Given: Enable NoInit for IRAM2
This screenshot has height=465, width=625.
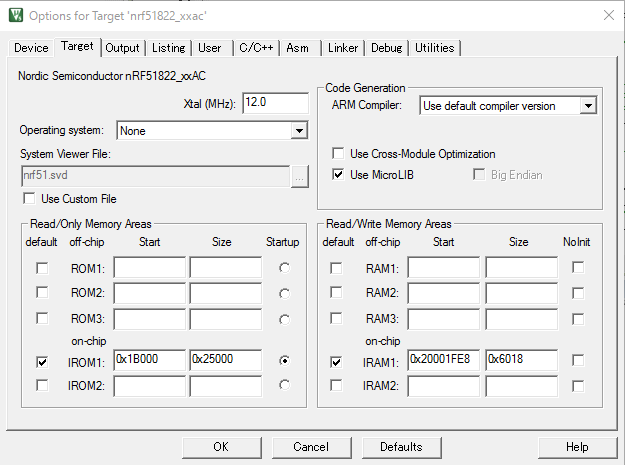Looking at the screenshot, I should [578, 386].
